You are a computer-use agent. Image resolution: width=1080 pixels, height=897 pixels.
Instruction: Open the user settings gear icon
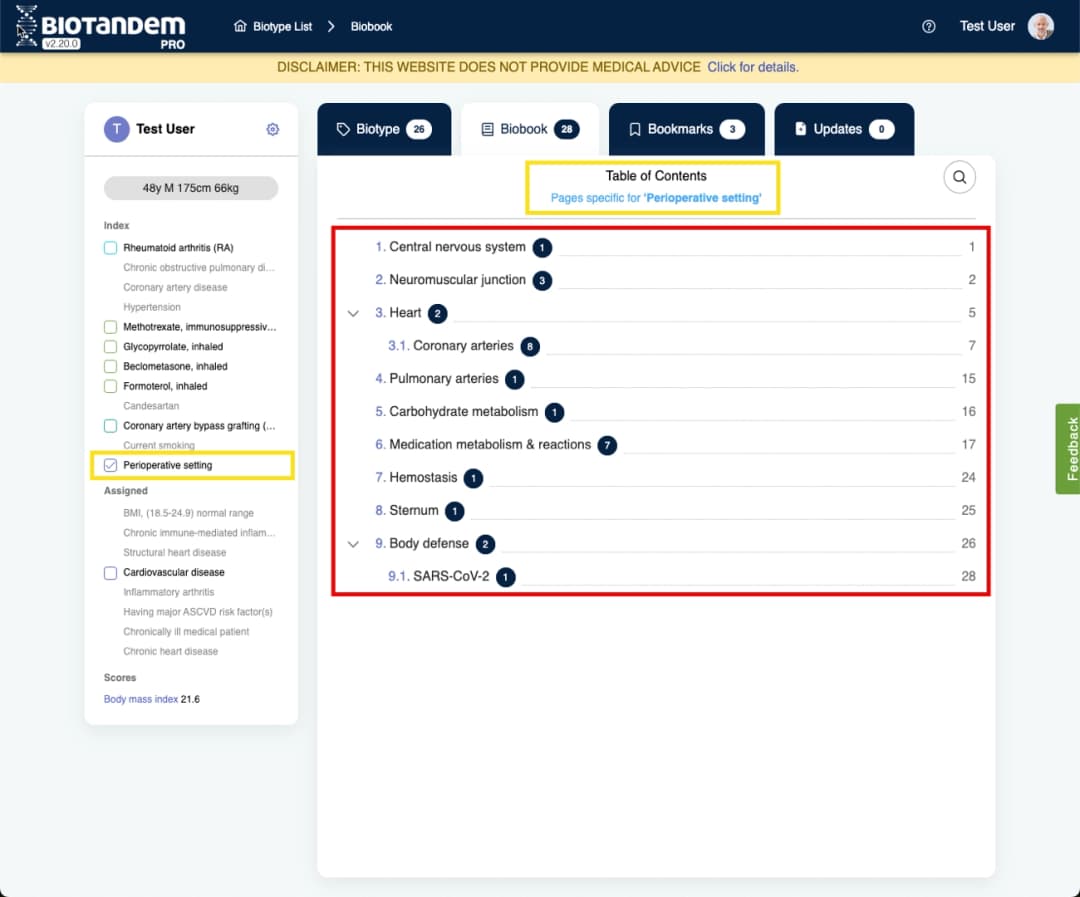coord(272,129)
